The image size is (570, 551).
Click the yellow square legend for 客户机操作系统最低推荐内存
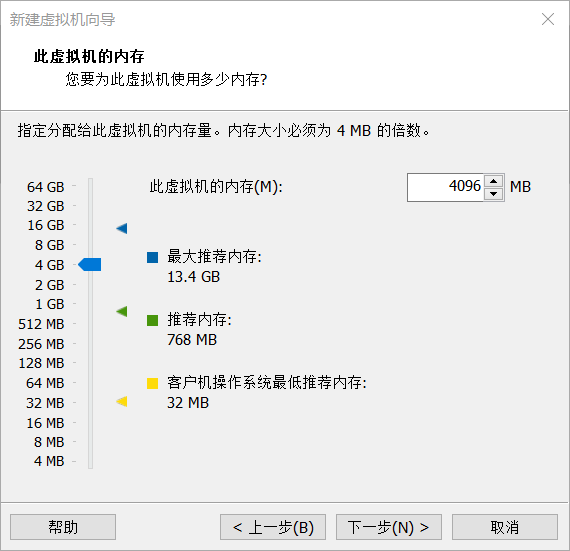click(152, 383)
